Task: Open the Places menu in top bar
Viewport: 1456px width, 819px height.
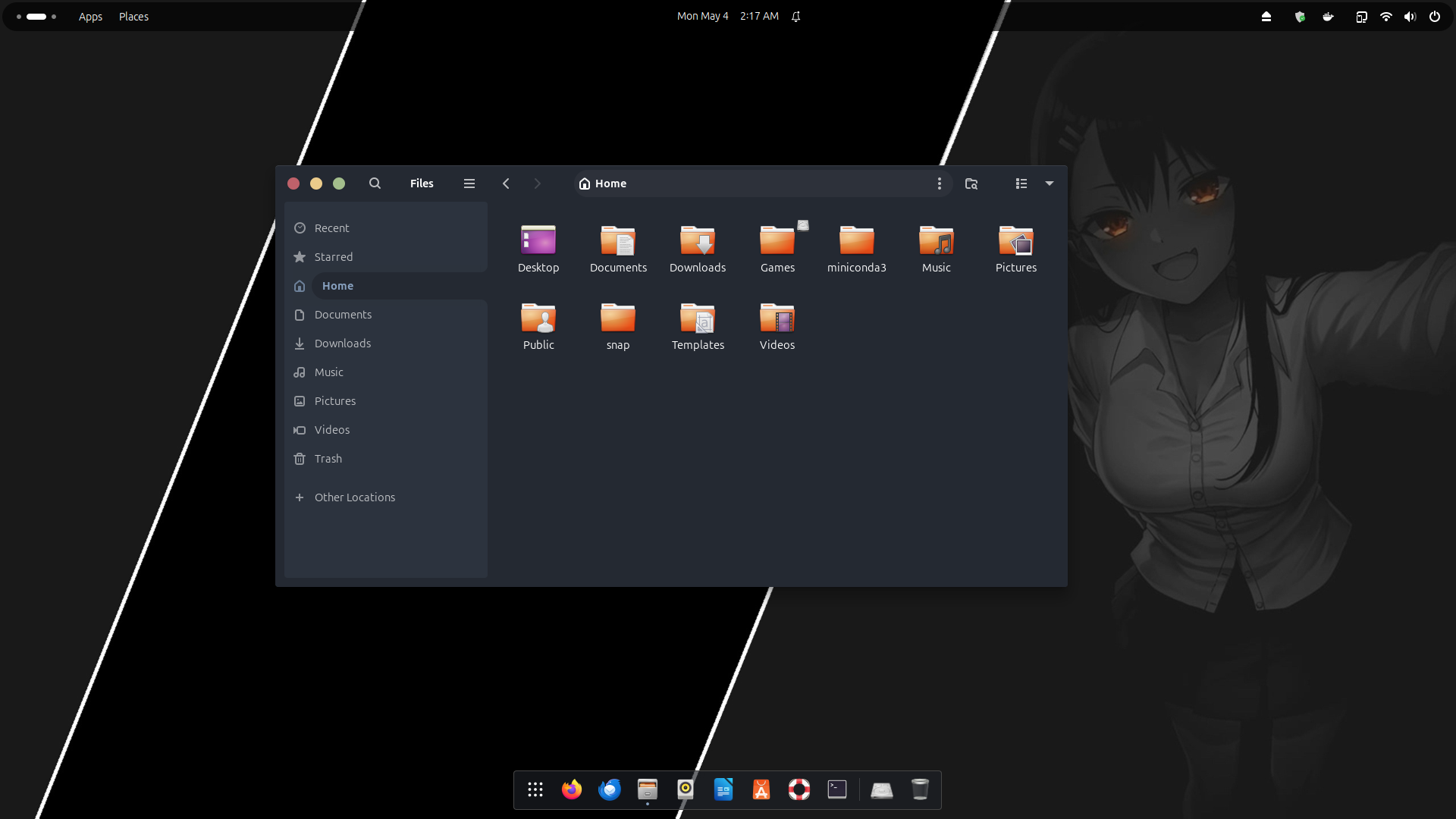Action: [x=133, y=16]
